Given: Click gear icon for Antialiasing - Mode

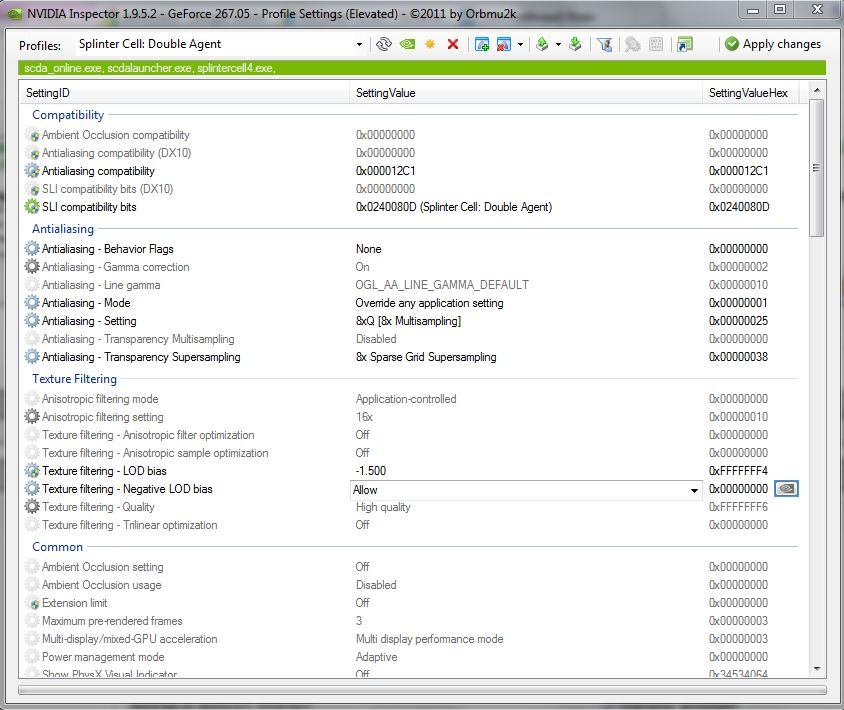Looking at the screenshot, I should [x=32, y=303].
